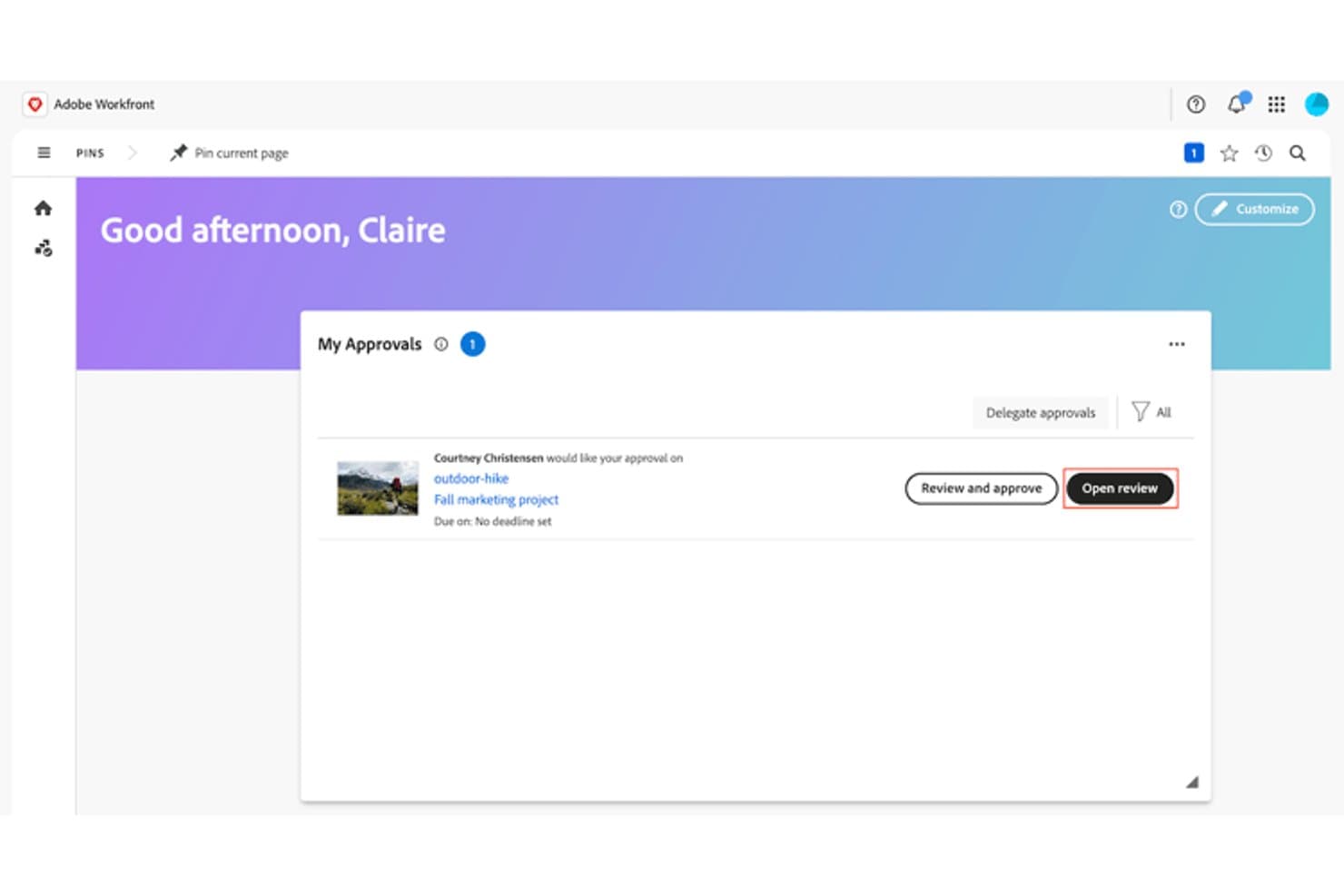Click Review and approve button

(982, 488)
